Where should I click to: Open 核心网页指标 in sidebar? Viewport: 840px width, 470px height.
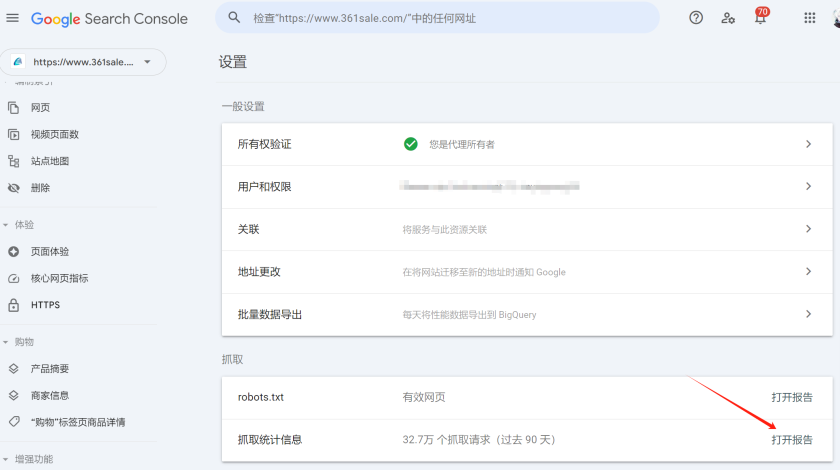tap(59, 278)
